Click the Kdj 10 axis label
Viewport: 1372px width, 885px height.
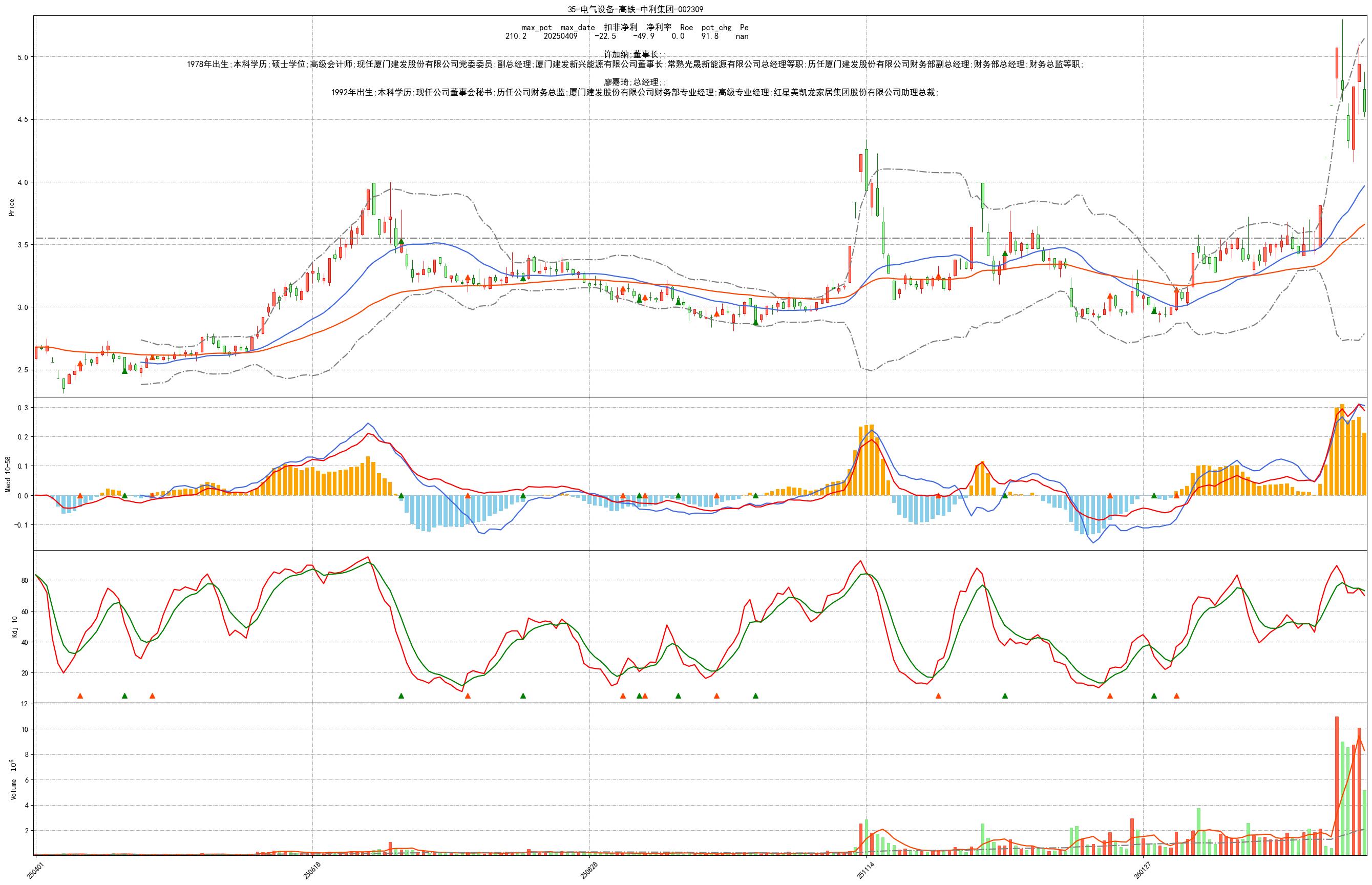[15, 626]
